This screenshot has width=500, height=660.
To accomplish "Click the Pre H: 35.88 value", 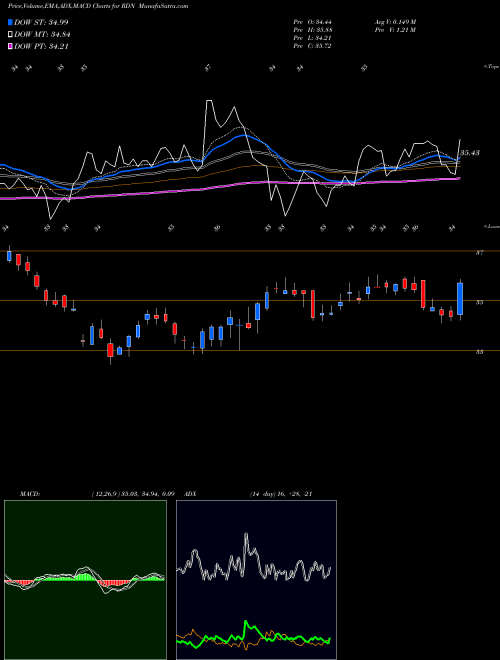I will point(312,30).
